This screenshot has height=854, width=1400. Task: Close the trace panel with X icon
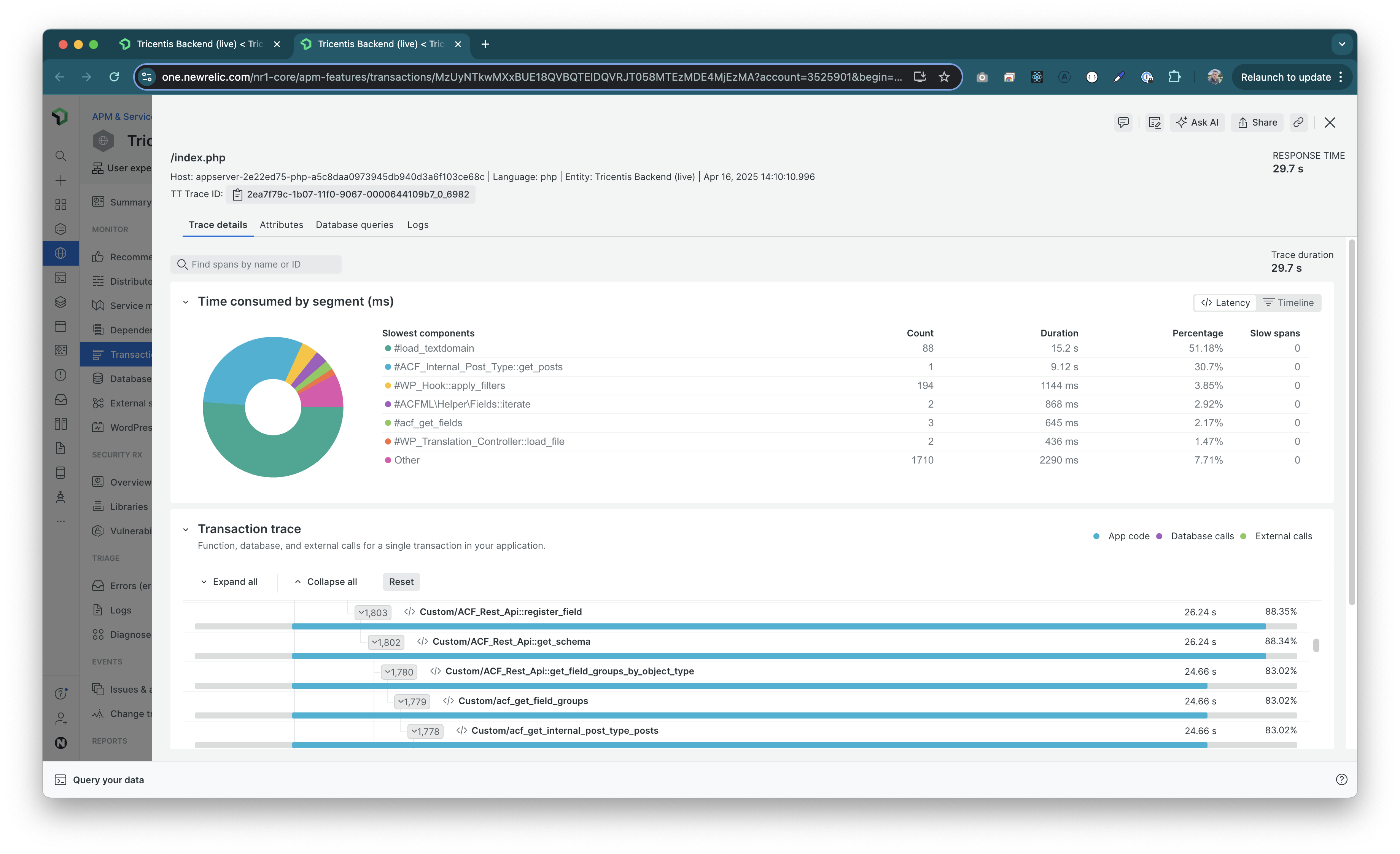1330,122
